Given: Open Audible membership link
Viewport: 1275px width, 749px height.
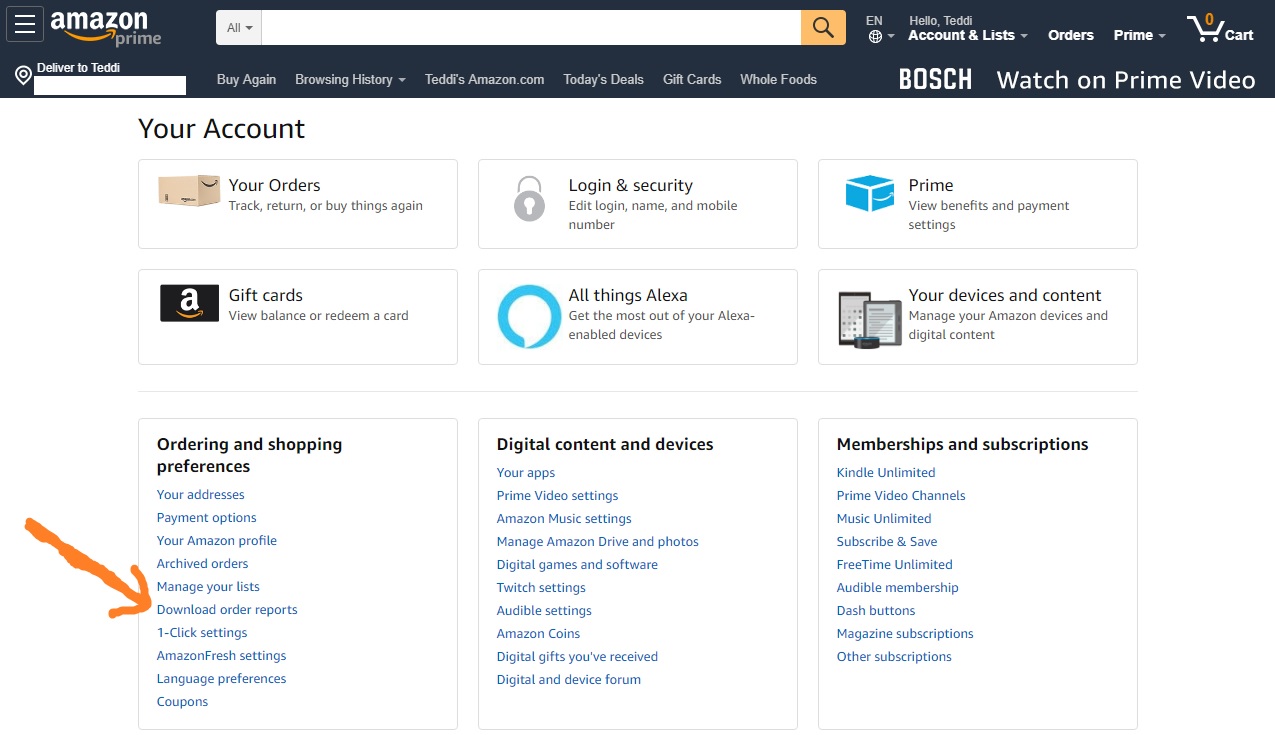Looking at the screenshot, I should click(x=898, y=587).
